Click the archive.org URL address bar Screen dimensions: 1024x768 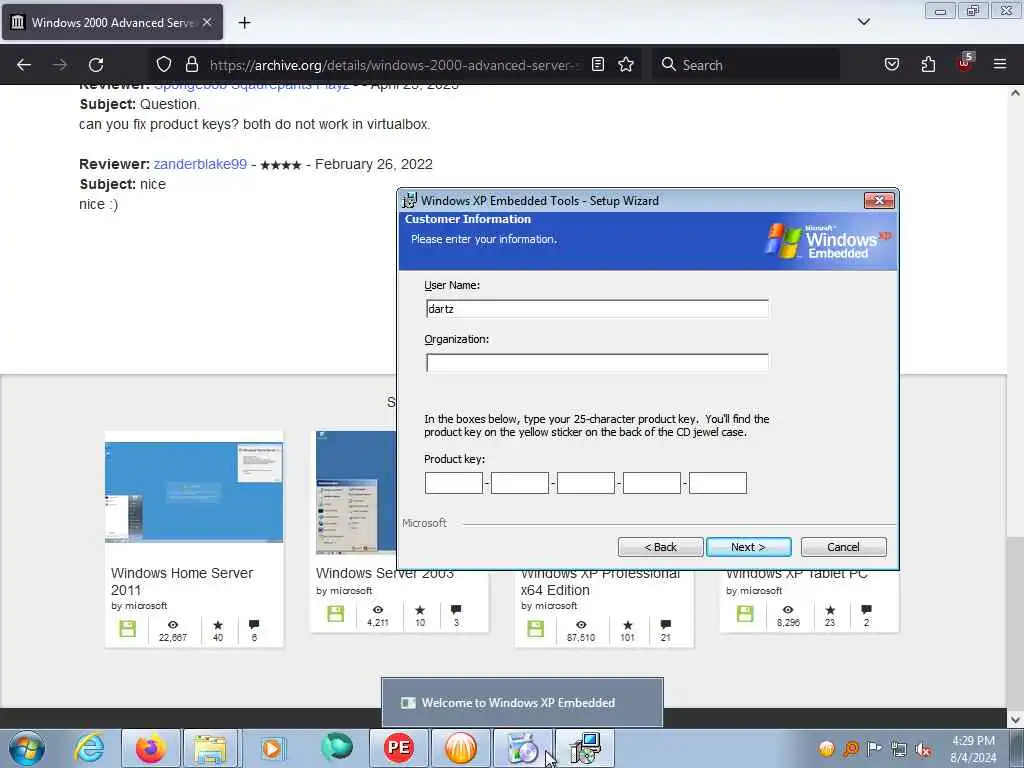pos(394,65)
